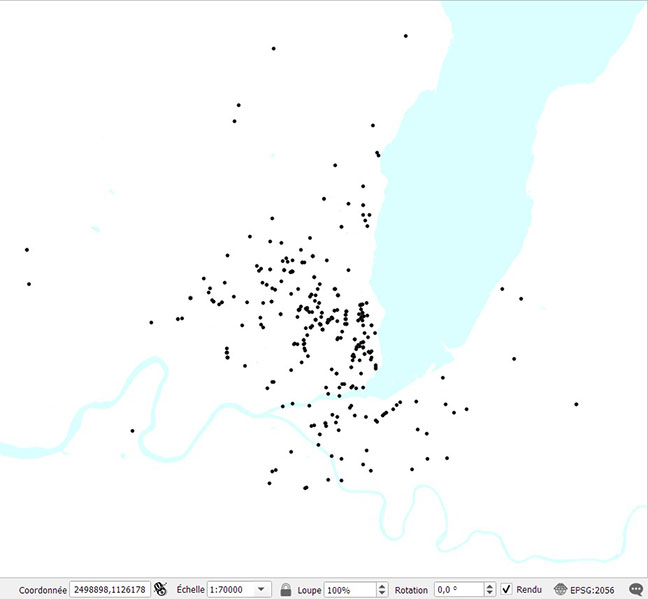This screenshot has width=648, height=599.
Task: Increase Rotation with up arrow
Action: (490, 586)
